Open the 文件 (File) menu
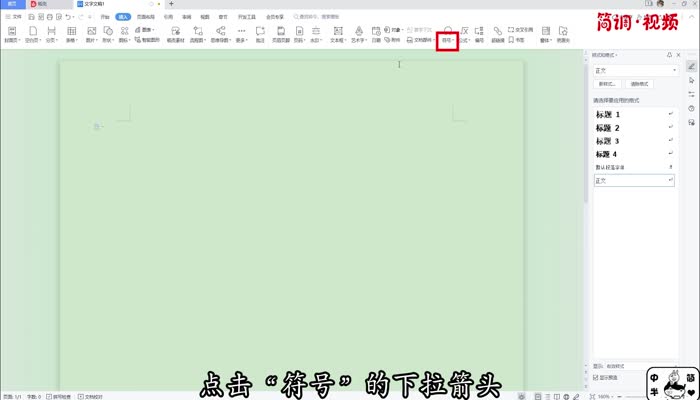 pyautogui.click(x=14, y=17)
